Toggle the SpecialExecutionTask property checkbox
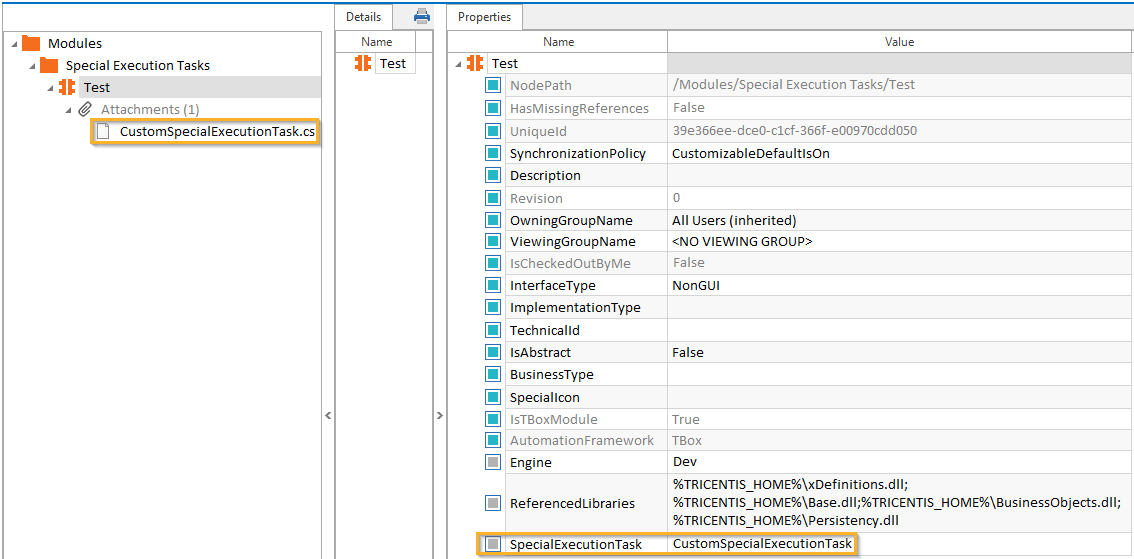This screenshot has width=1134, height=559. click(493, 544)
